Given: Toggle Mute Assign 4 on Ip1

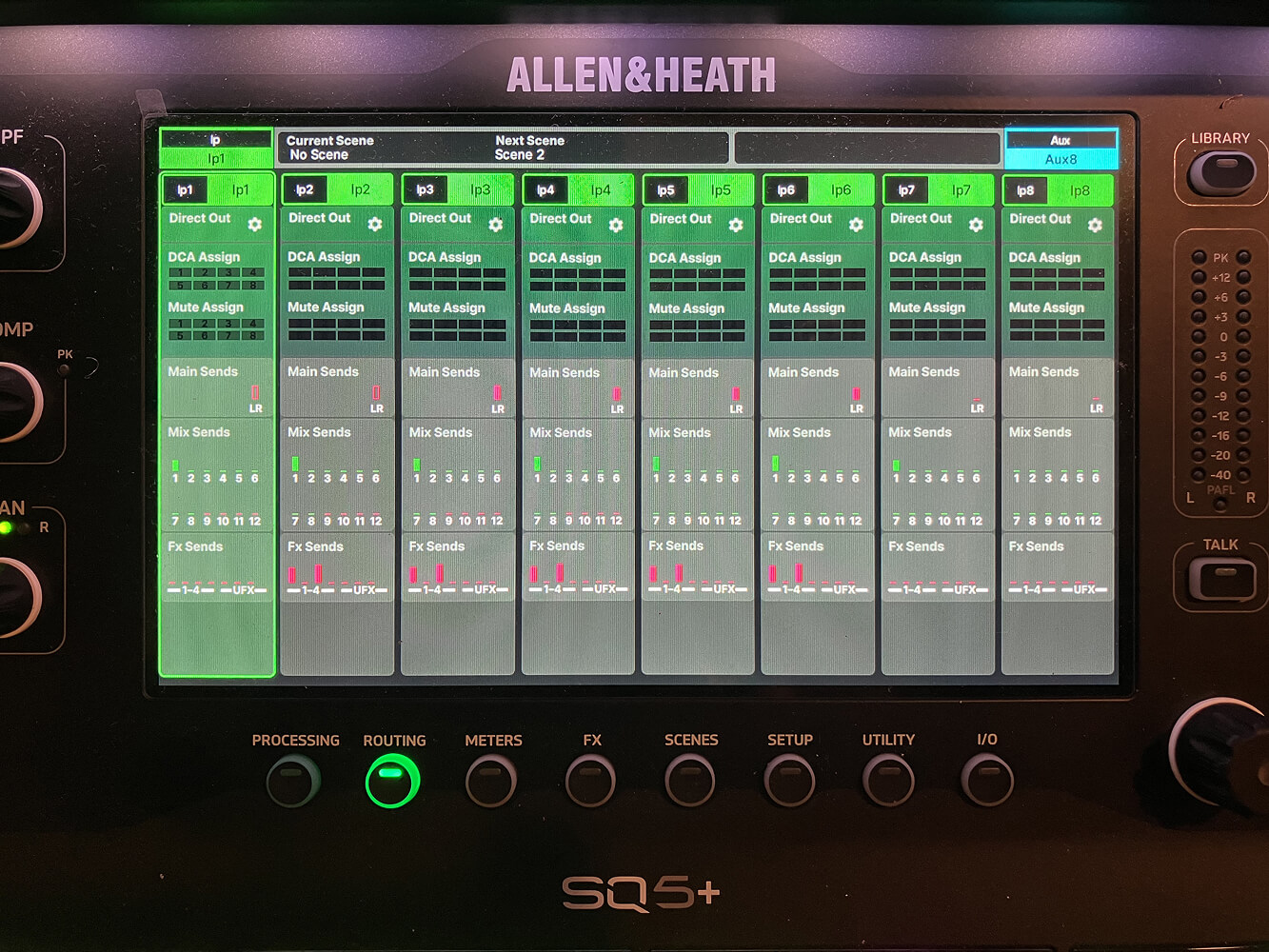Looking at the screenshot, I should click(x=253, y=323).
